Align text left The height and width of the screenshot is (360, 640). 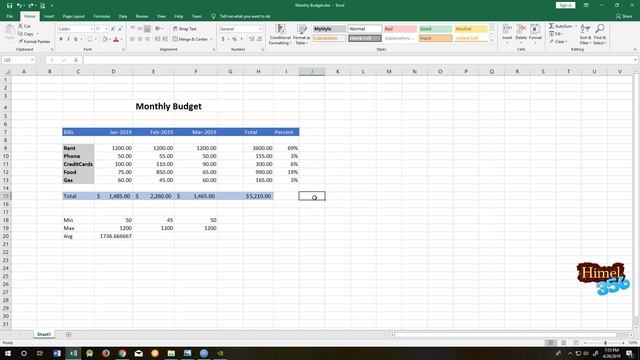click(132, 39)
